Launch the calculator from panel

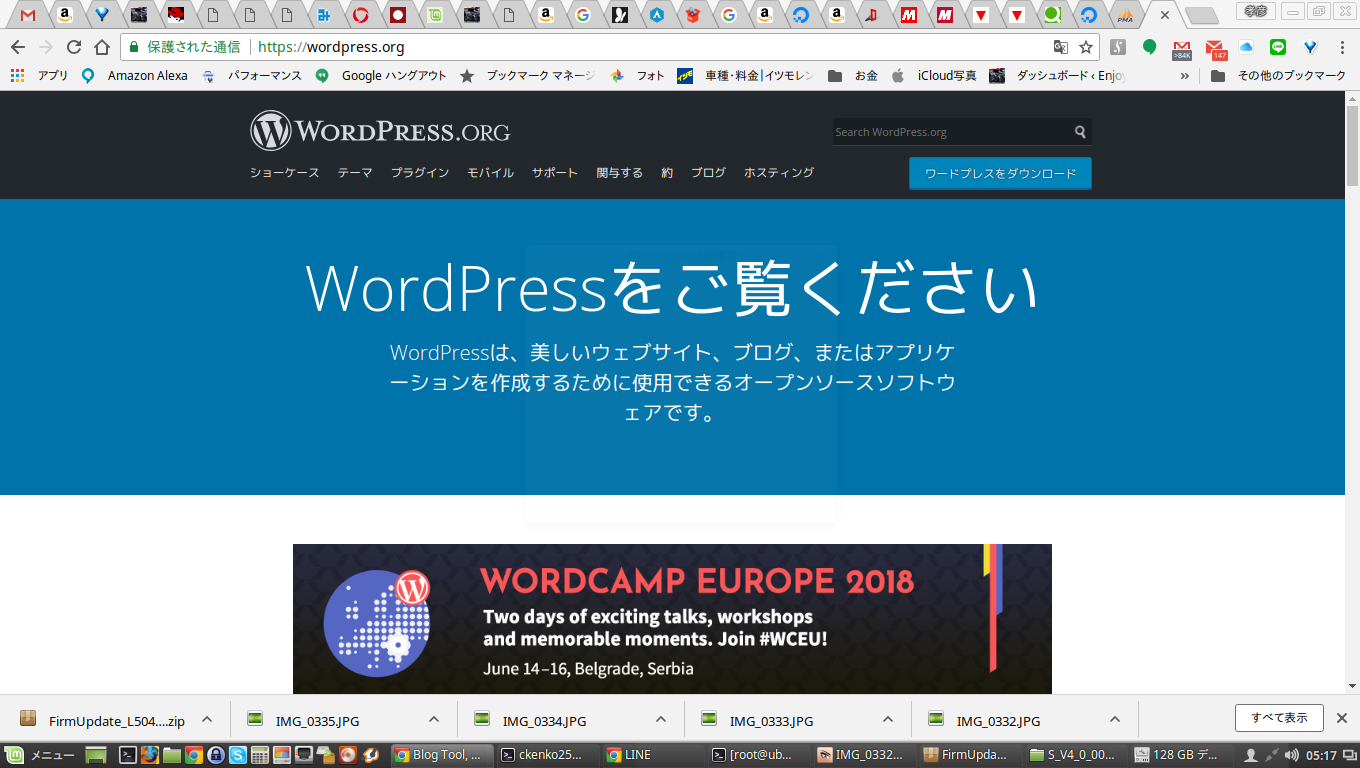(x=260, y=755)
